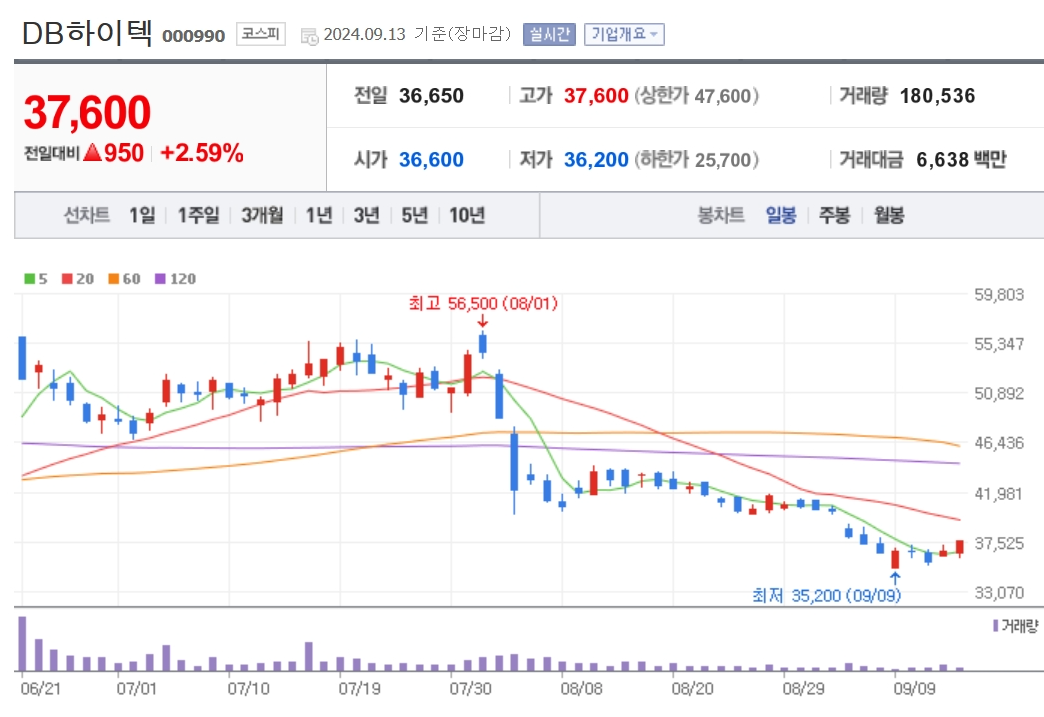The width and height of the screenshot is (1044, 717).
Task: Select the 3년 line chart tab
Action: point(367,215)
